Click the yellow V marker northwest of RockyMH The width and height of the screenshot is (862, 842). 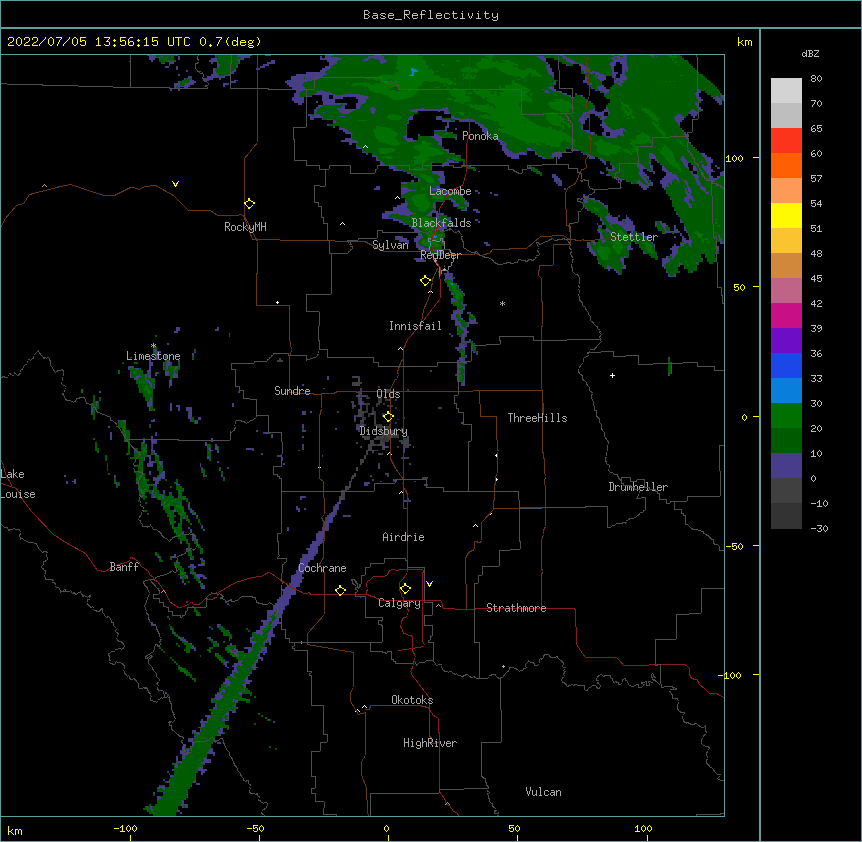coord(175,184)
